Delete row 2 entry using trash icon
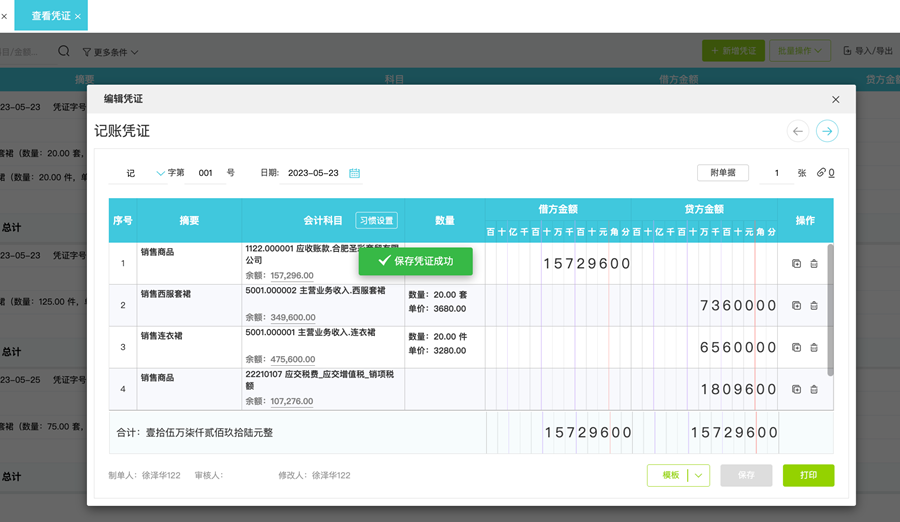 pyautogui.click(x=814, y=305)
